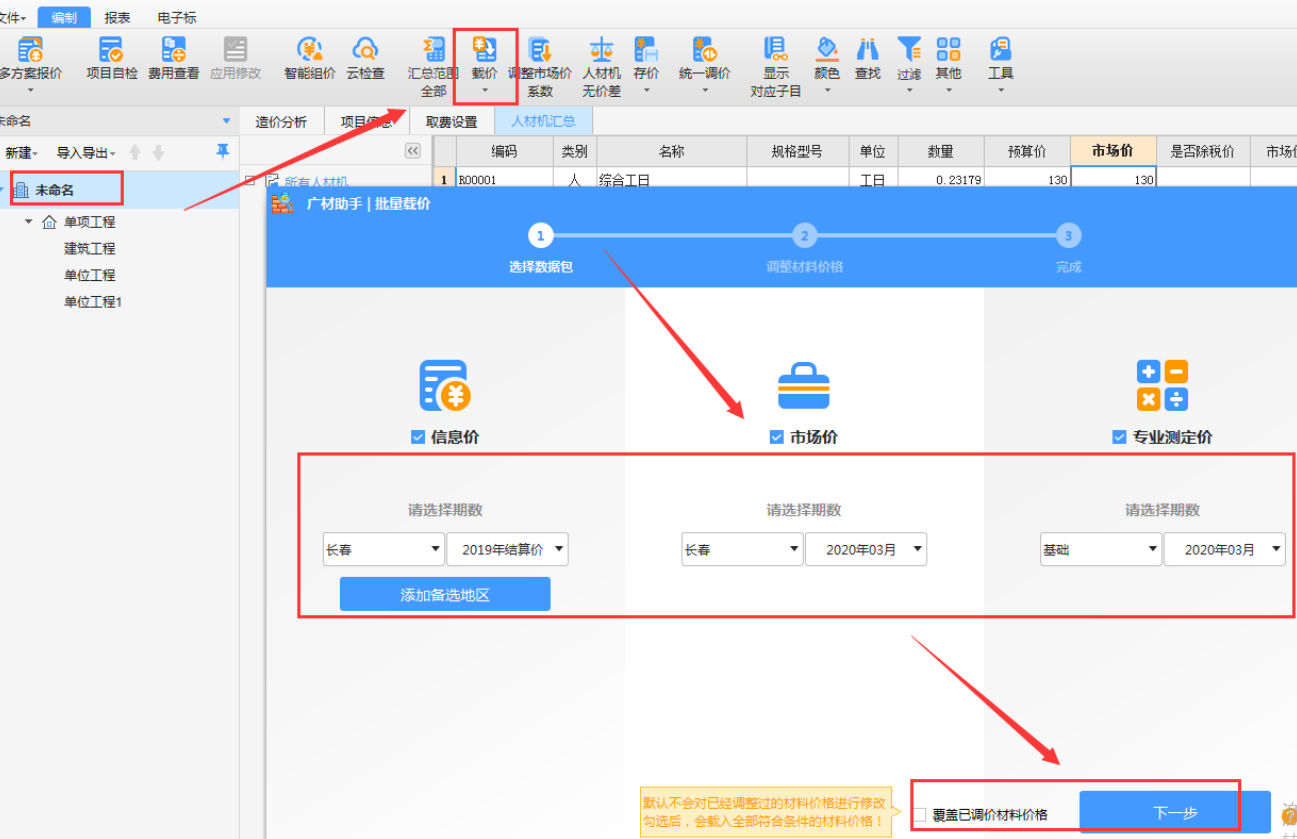Screen dimensions: 1297x839
Task: Toggle the 市场价 checkbox
Action: [777, 437]
